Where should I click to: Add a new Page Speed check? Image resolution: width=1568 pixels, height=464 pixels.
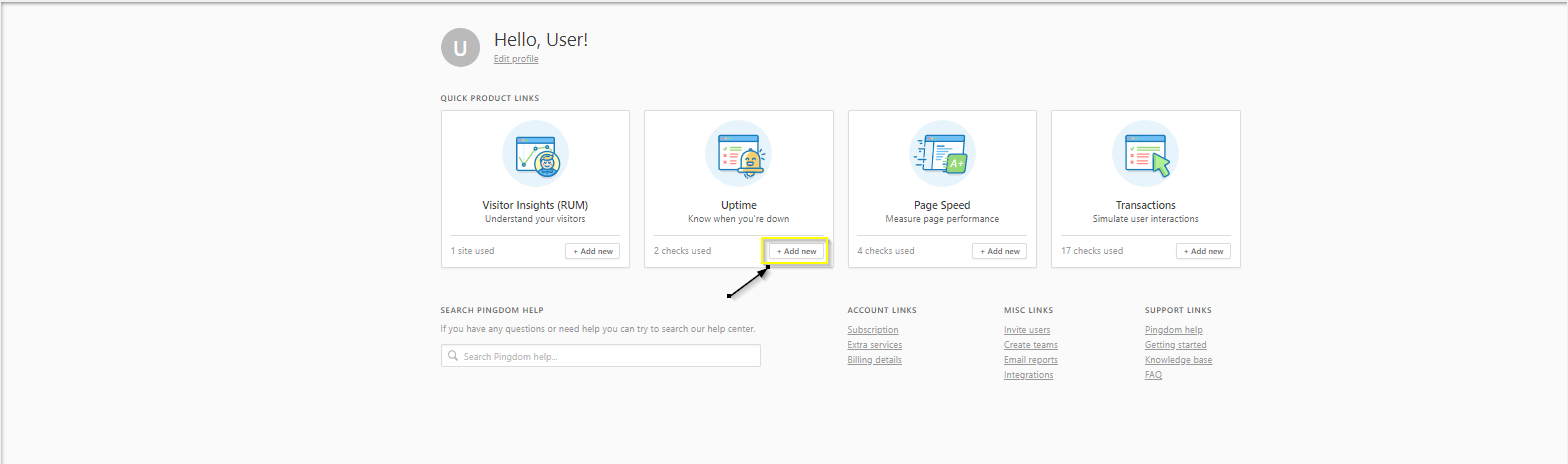(999, 251)
